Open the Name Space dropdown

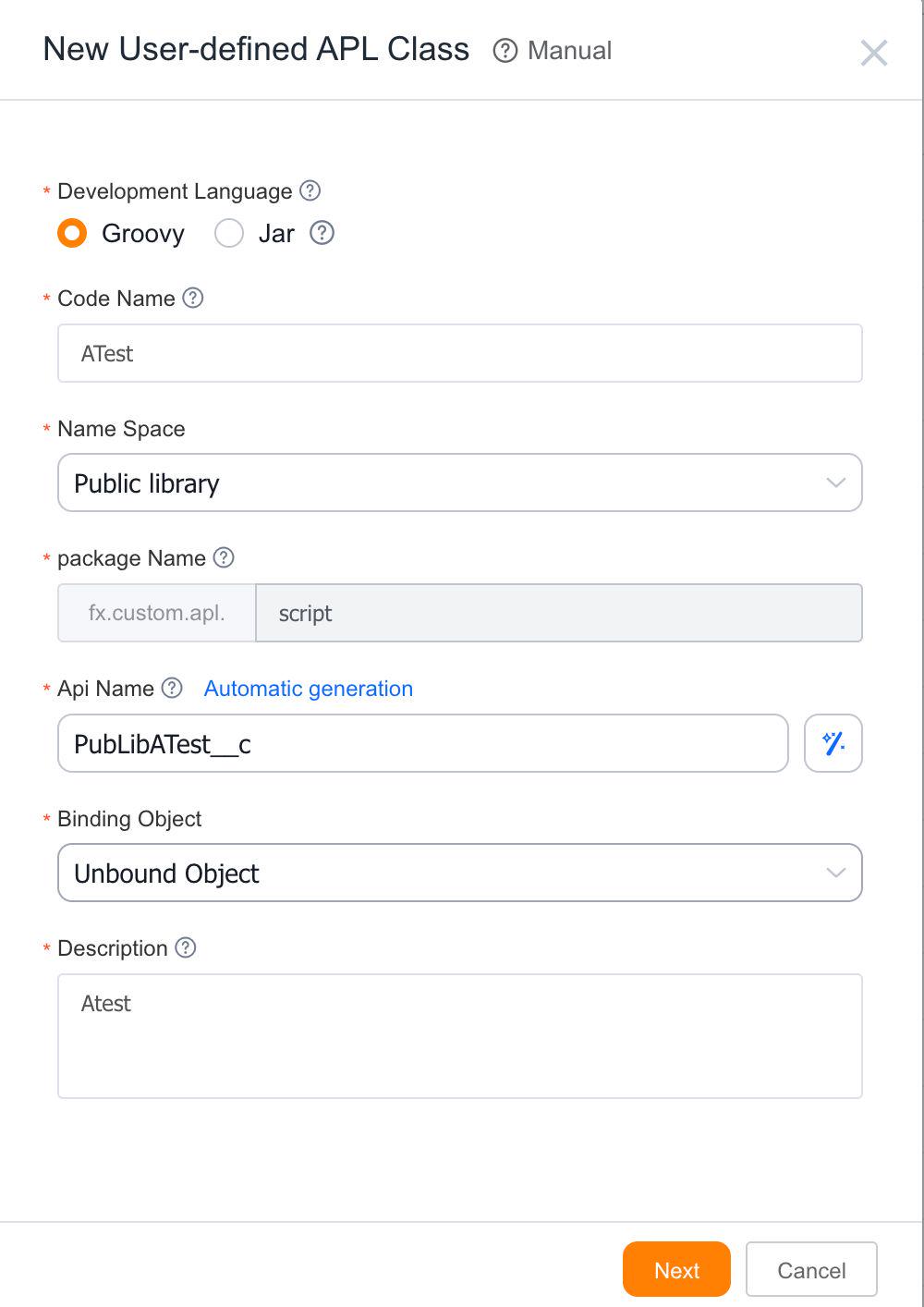460,482
